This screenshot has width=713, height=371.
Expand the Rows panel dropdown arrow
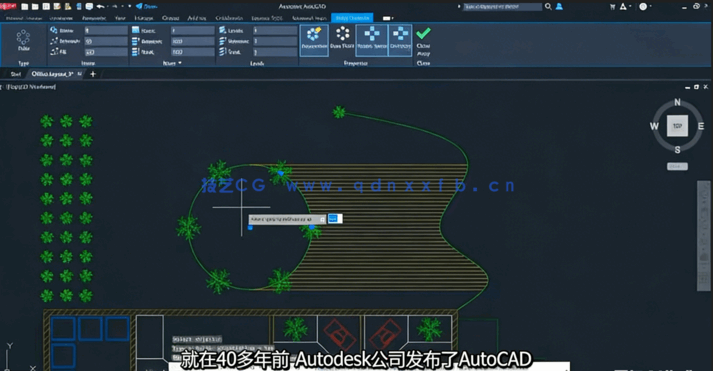pos(180,63)
